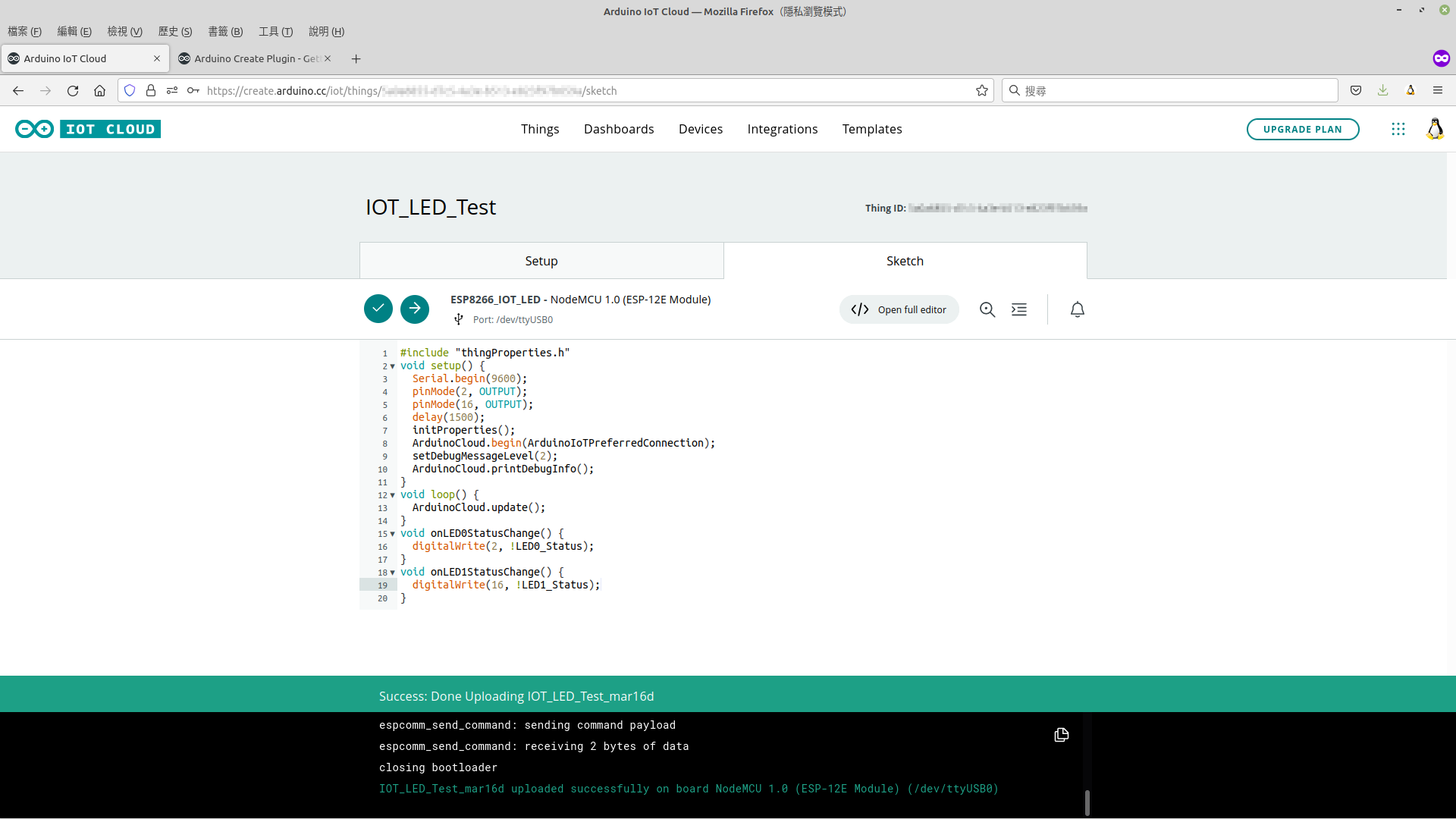Open the 檔案 (F) menu
The width and height of the screenshot is (1456, 819).
tap(24, 31)
